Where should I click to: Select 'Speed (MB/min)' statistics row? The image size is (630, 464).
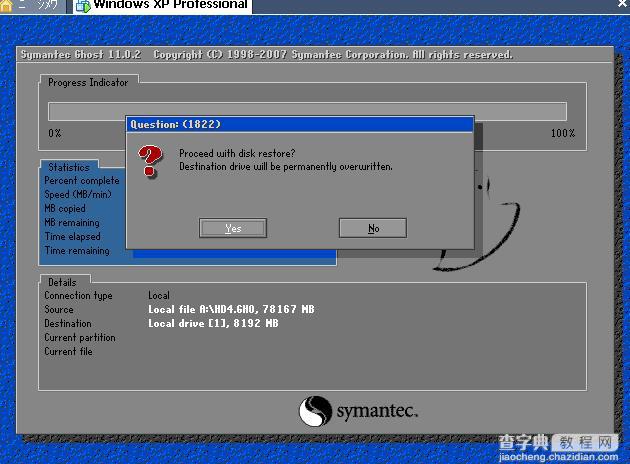coord(78,194)
